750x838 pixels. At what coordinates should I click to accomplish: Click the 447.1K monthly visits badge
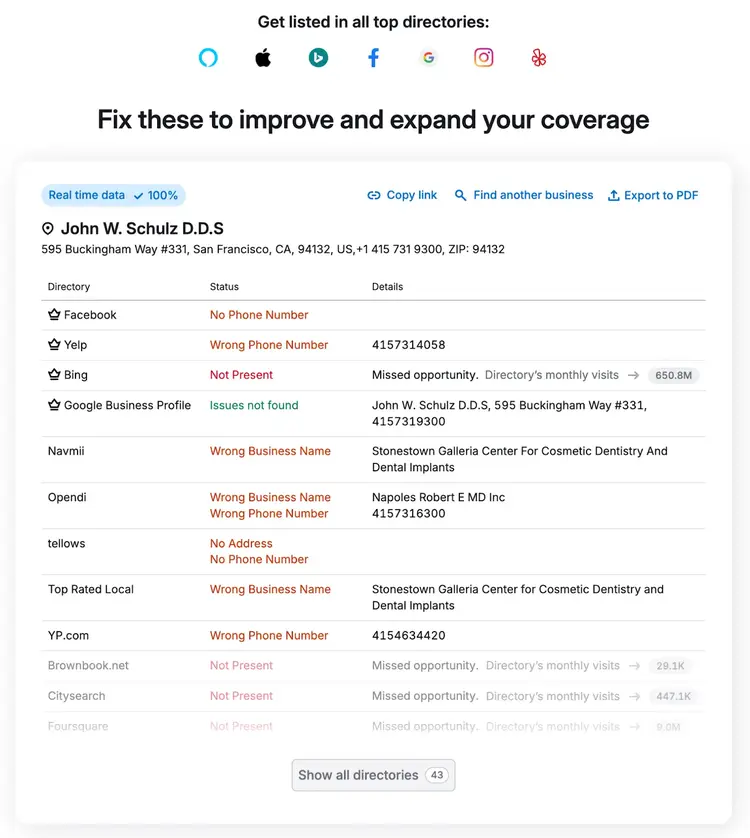(x=674, y=696)
